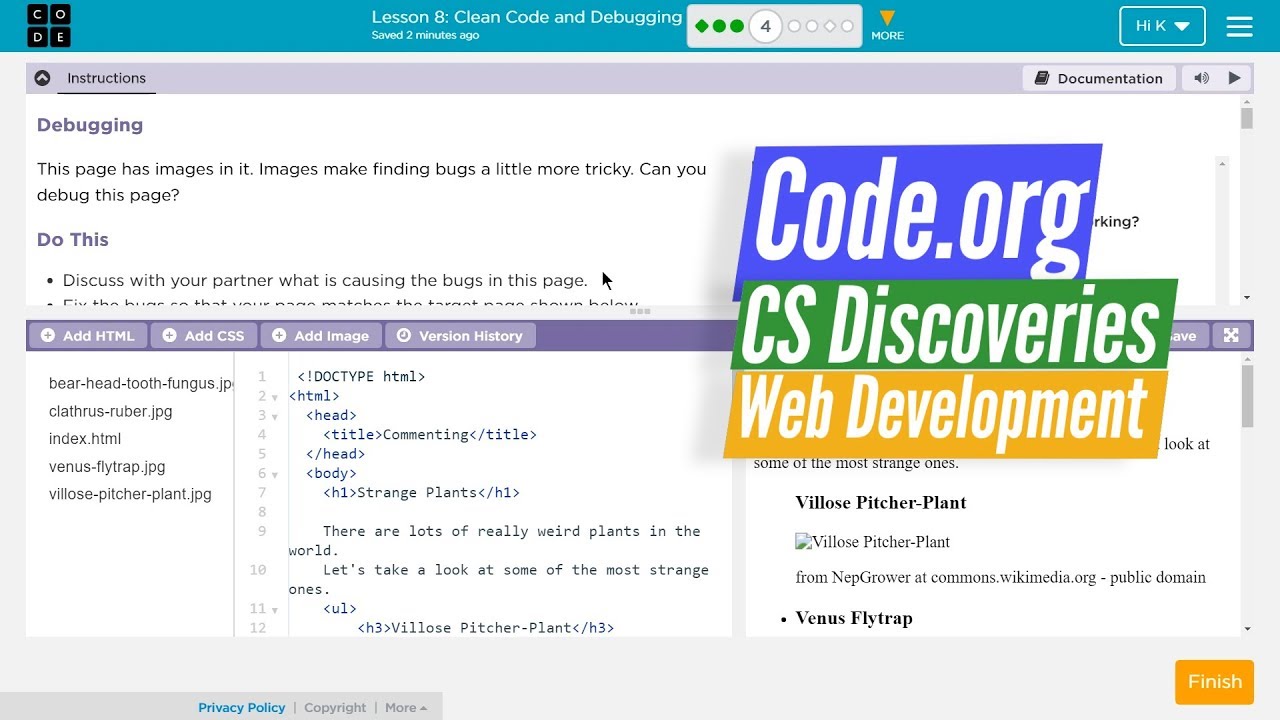
Task: Click the Add HTML button
Action: tap(88, 336)
